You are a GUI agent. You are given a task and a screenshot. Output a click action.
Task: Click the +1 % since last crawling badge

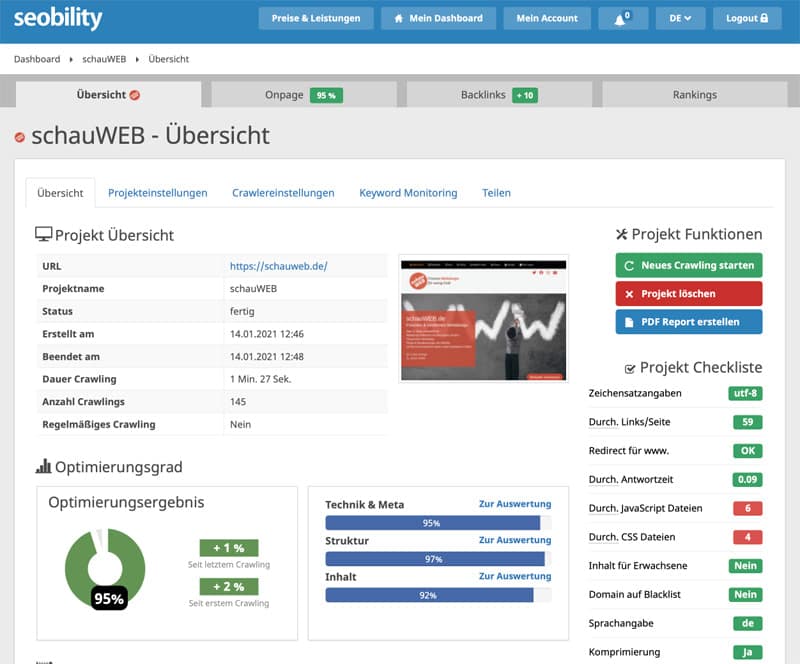[229, 548]
